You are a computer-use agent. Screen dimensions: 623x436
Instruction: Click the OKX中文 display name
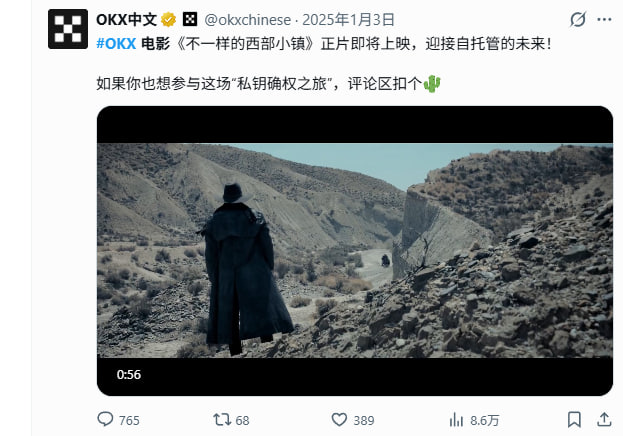point(126,19)
